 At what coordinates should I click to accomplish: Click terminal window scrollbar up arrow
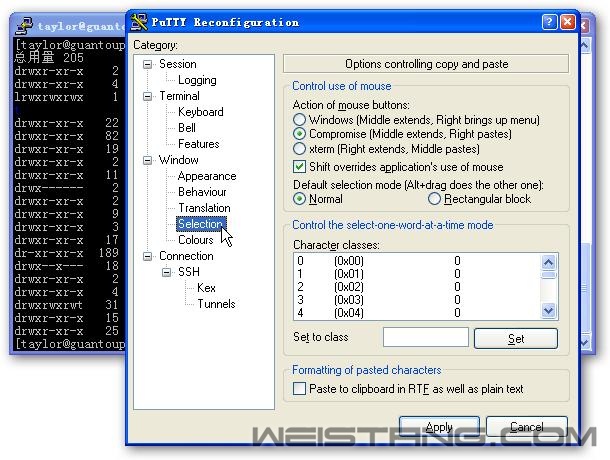pyautogui.click(x=585, y=46)
